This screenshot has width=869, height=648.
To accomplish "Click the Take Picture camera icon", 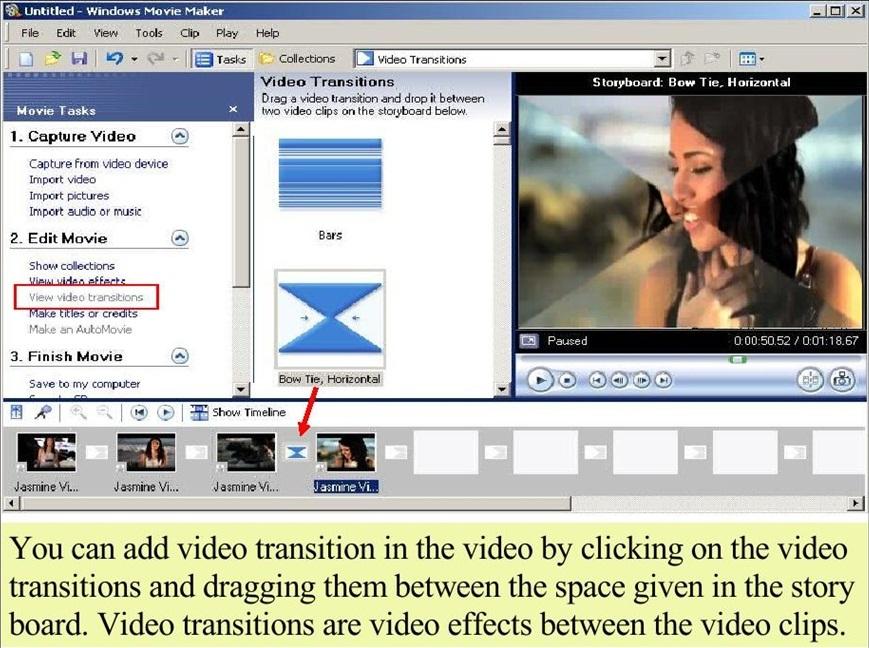I will point(842,380).
